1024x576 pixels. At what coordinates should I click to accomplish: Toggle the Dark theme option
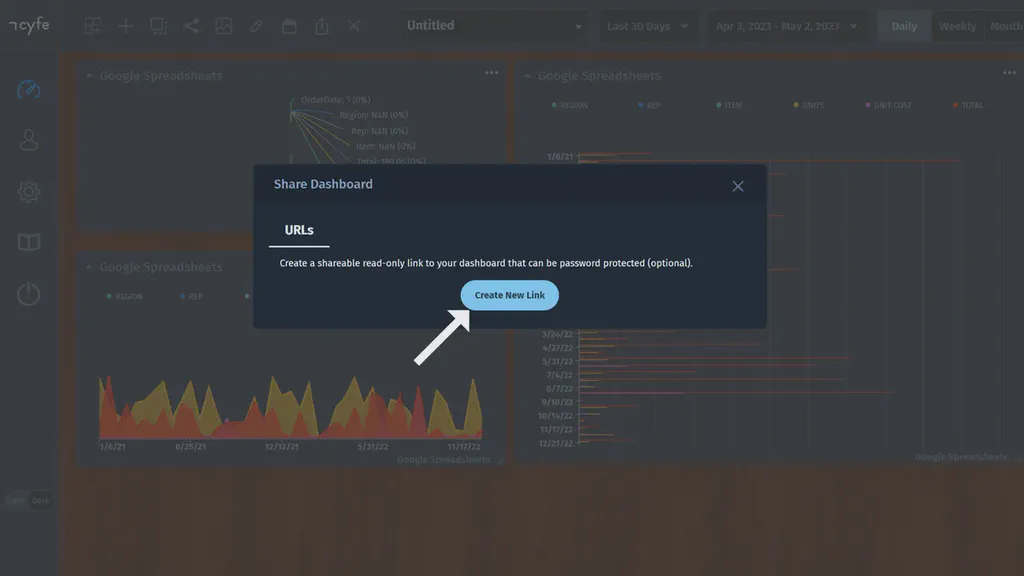pos(39,500)
